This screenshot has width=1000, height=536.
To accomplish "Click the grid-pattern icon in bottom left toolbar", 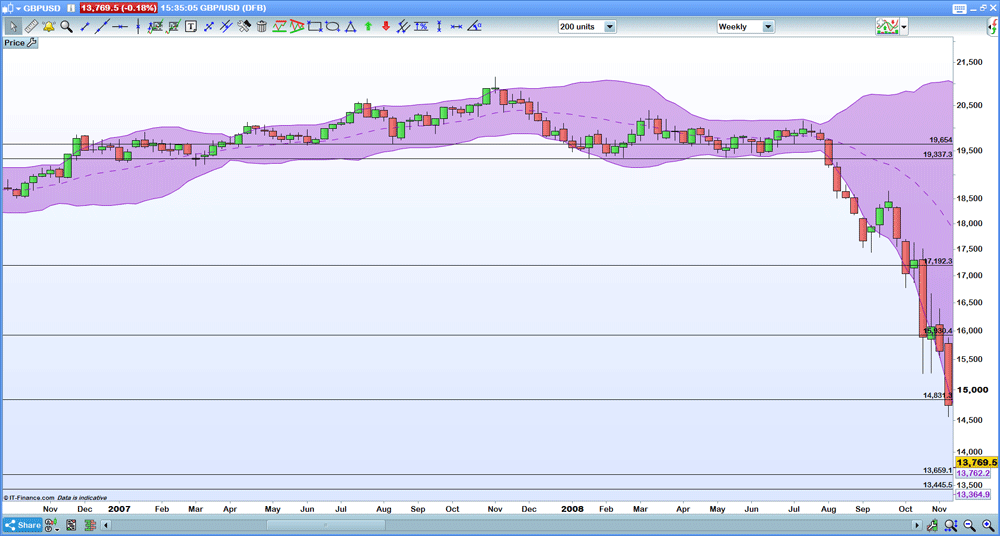I will pos(71,525).
